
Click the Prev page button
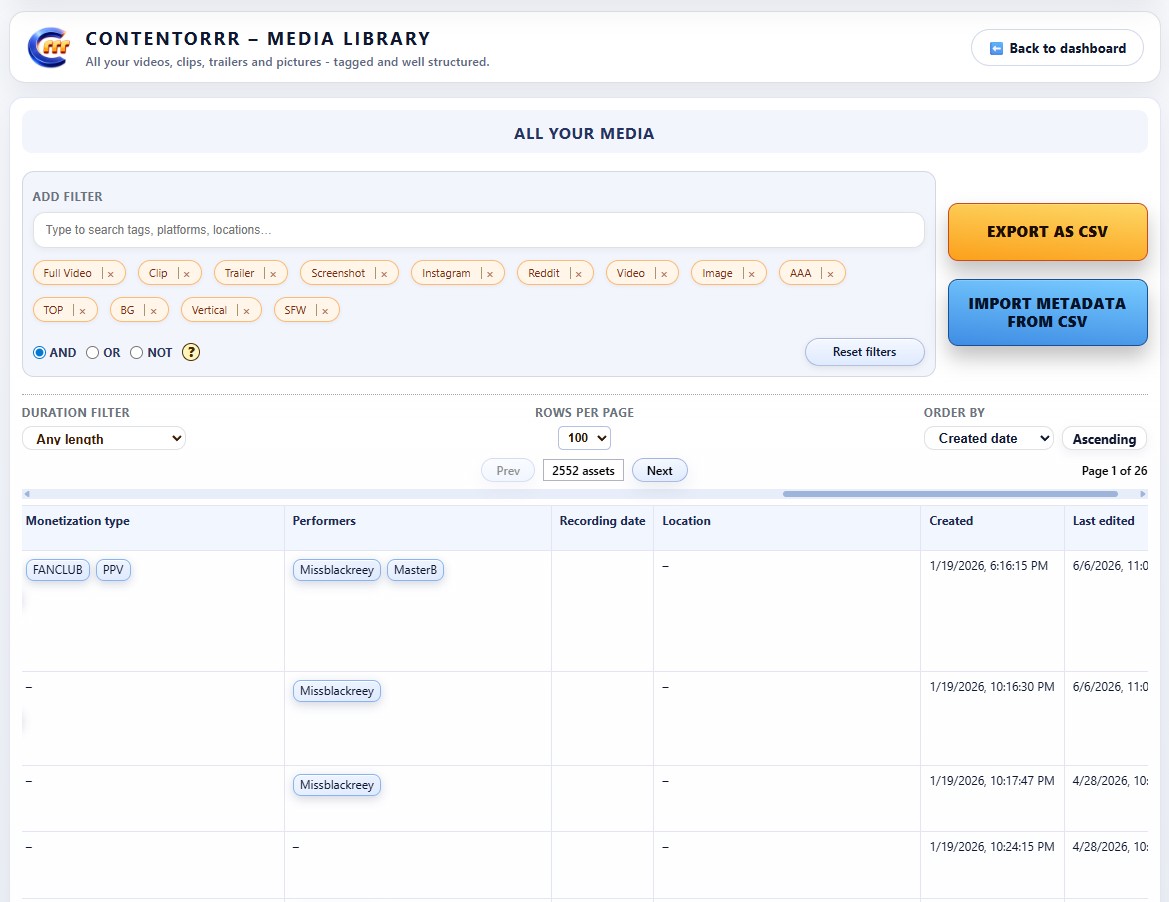click(508, 470)
